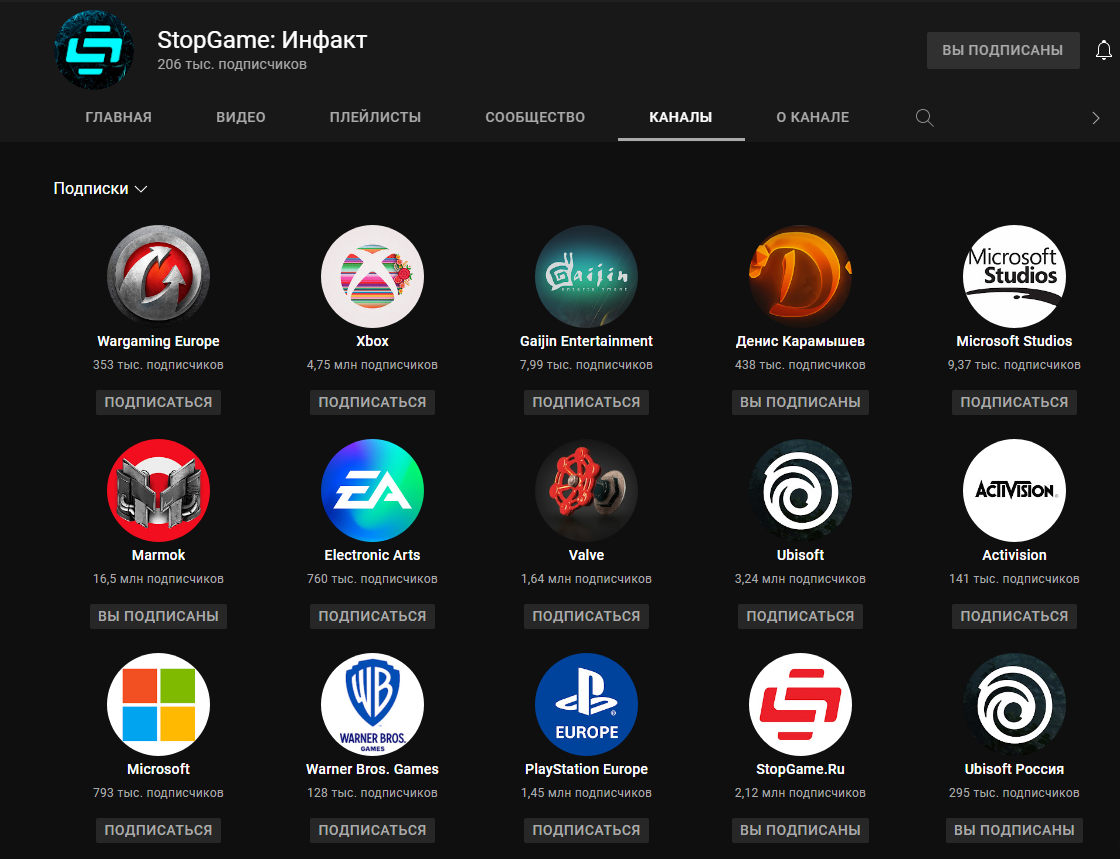
Task: Open the Microsoft logo avatar
Action: 158,705
